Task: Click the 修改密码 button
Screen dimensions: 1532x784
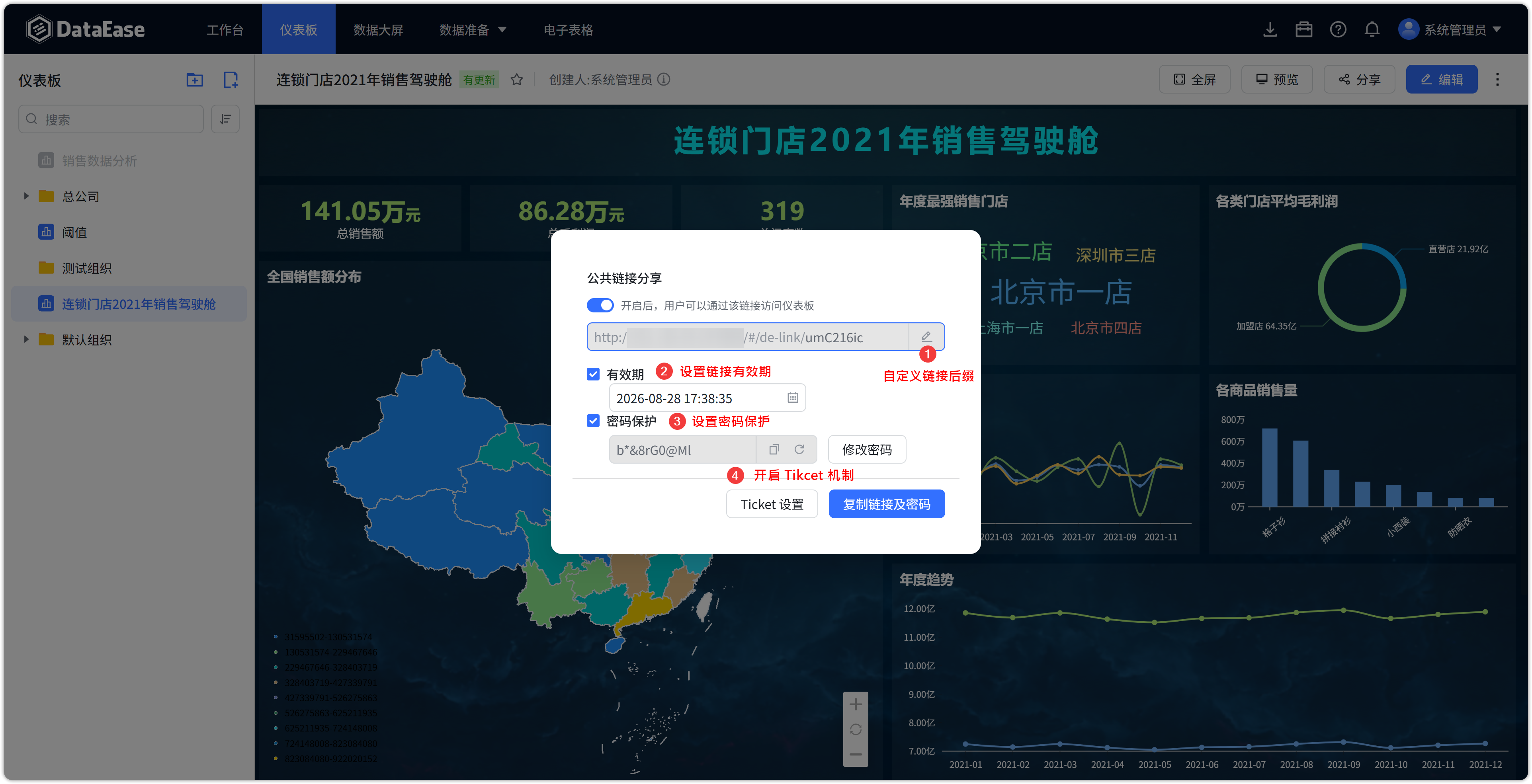Action: tap(867, 449)
